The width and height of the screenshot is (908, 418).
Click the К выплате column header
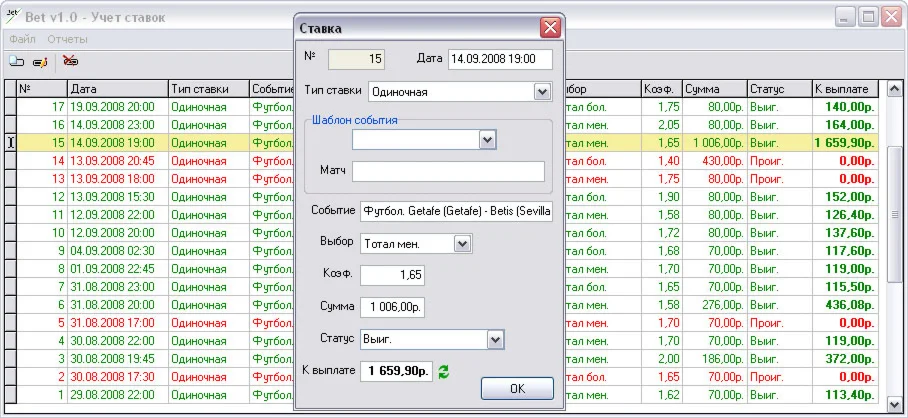point(843,89)
